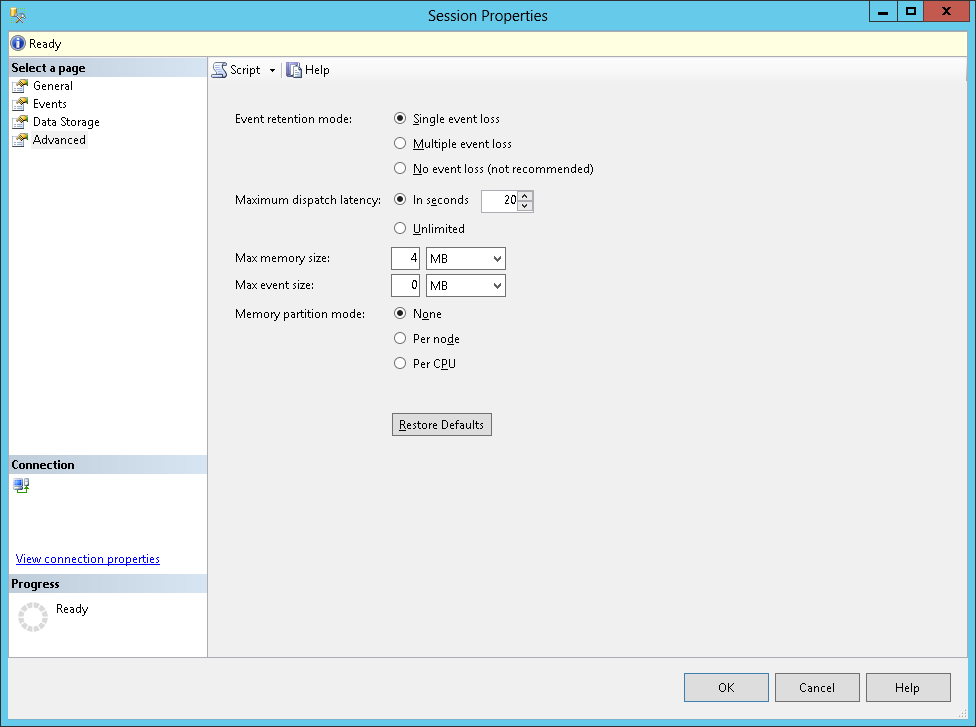Choose No event loss retention mode
976x727 pixels.
400,169
